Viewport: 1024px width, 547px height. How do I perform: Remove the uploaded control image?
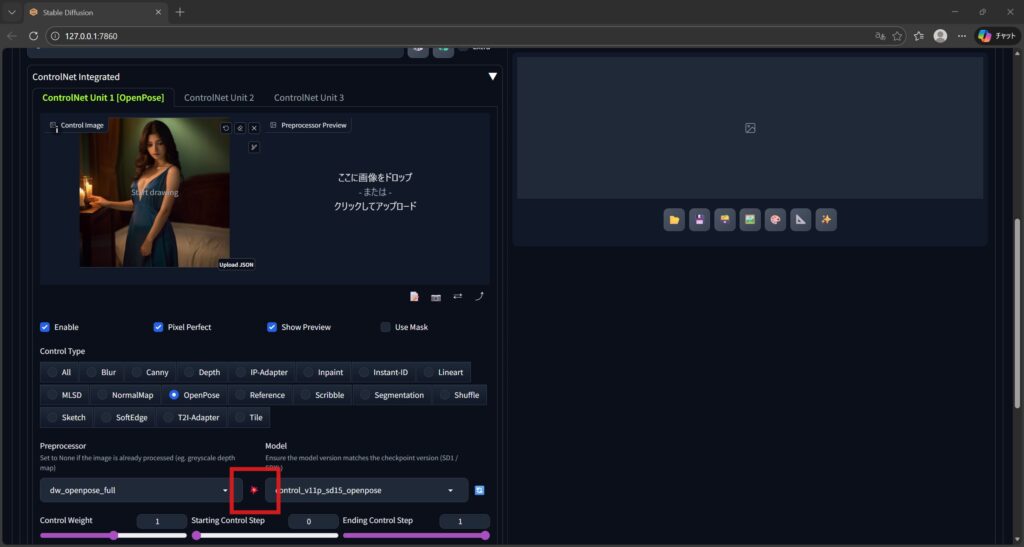(x=254, y=128)
